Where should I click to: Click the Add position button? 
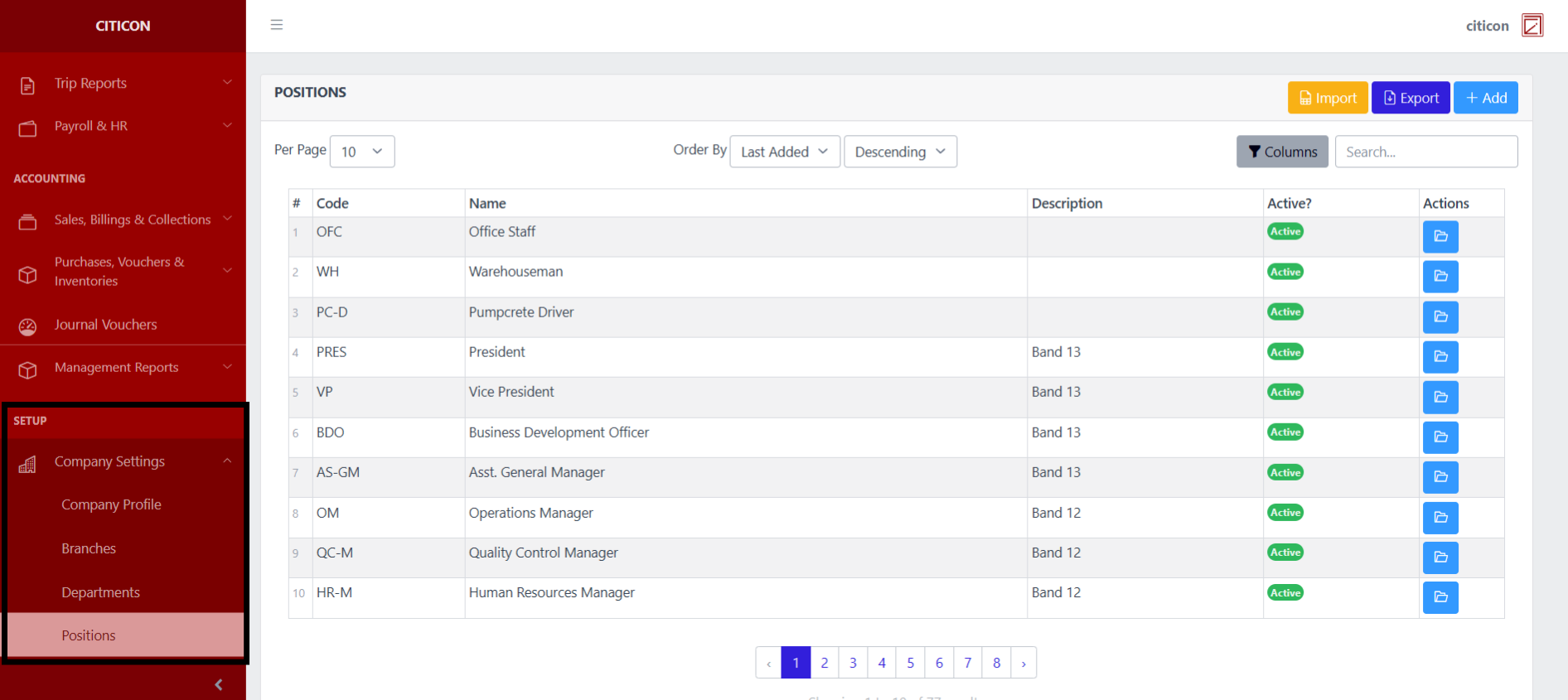1486,98
